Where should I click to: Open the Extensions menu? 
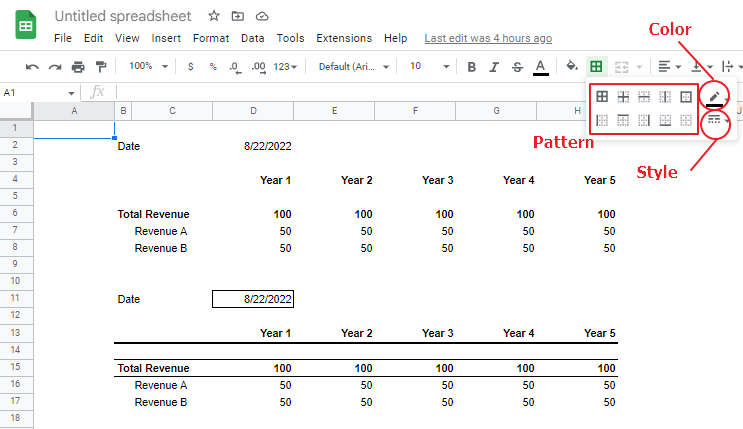coord(344,38)
